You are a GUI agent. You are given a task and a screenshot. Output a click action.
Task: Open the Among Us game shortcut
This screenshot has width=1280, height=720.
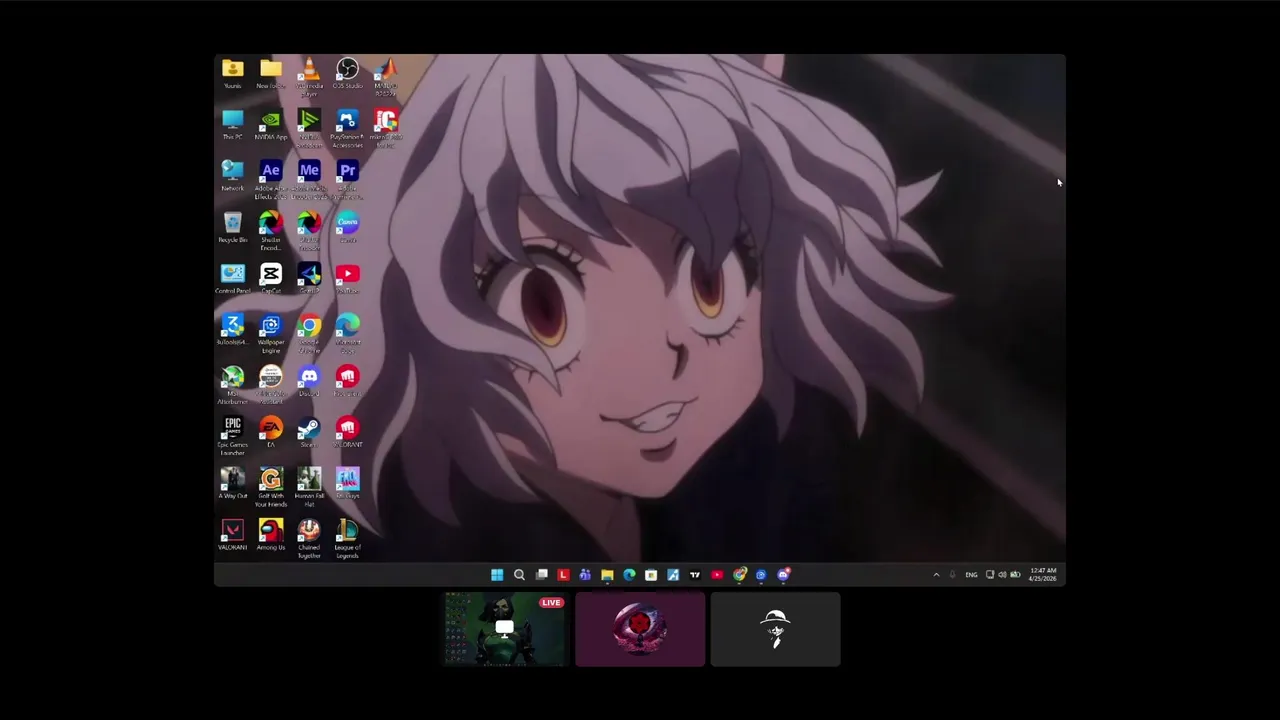point(271,534)
